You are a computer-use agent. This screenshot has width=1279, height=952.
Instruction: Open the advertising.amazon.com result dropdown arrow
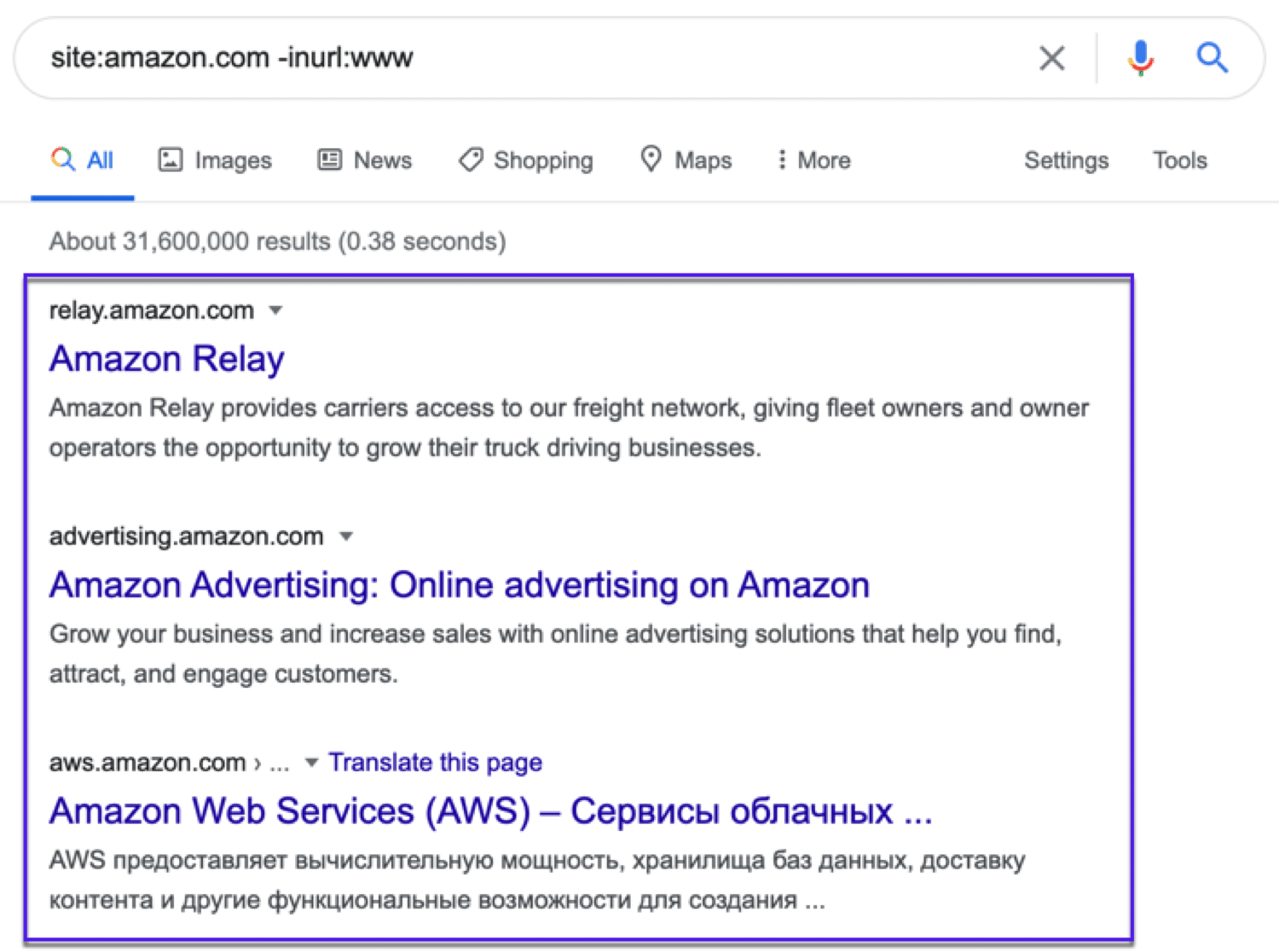(x=345, y=537)
